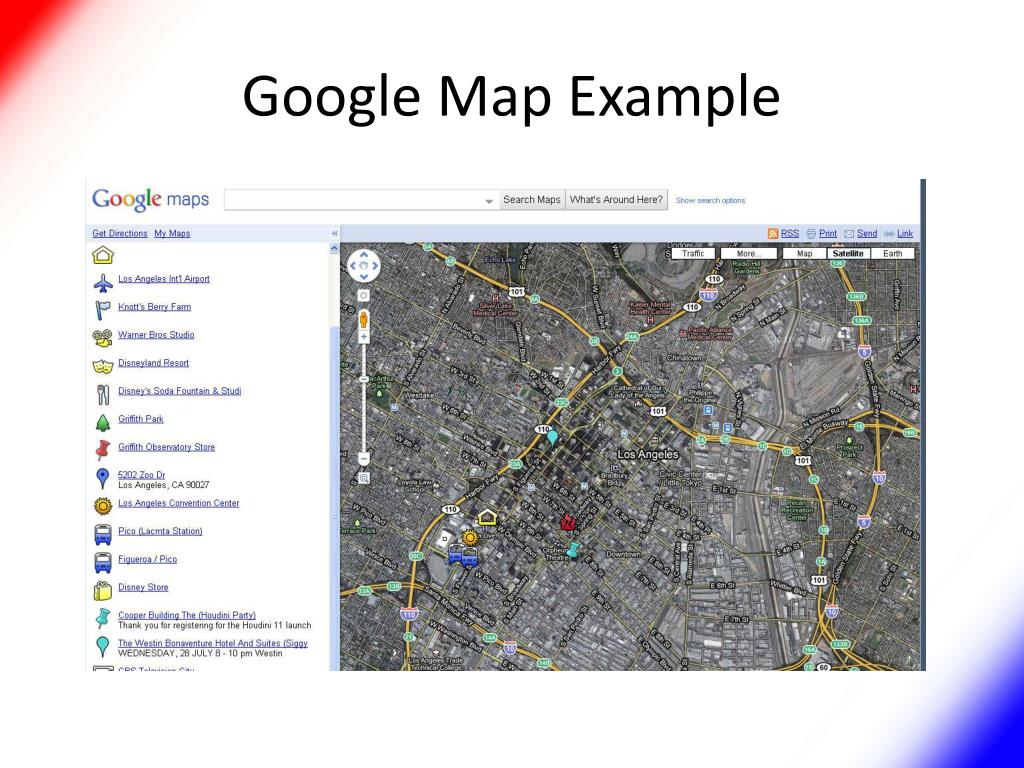Viewport: 1024px width, 768px height.
Task: Switch to Map view
Action: pyautogui.click(x=805, y=253)
